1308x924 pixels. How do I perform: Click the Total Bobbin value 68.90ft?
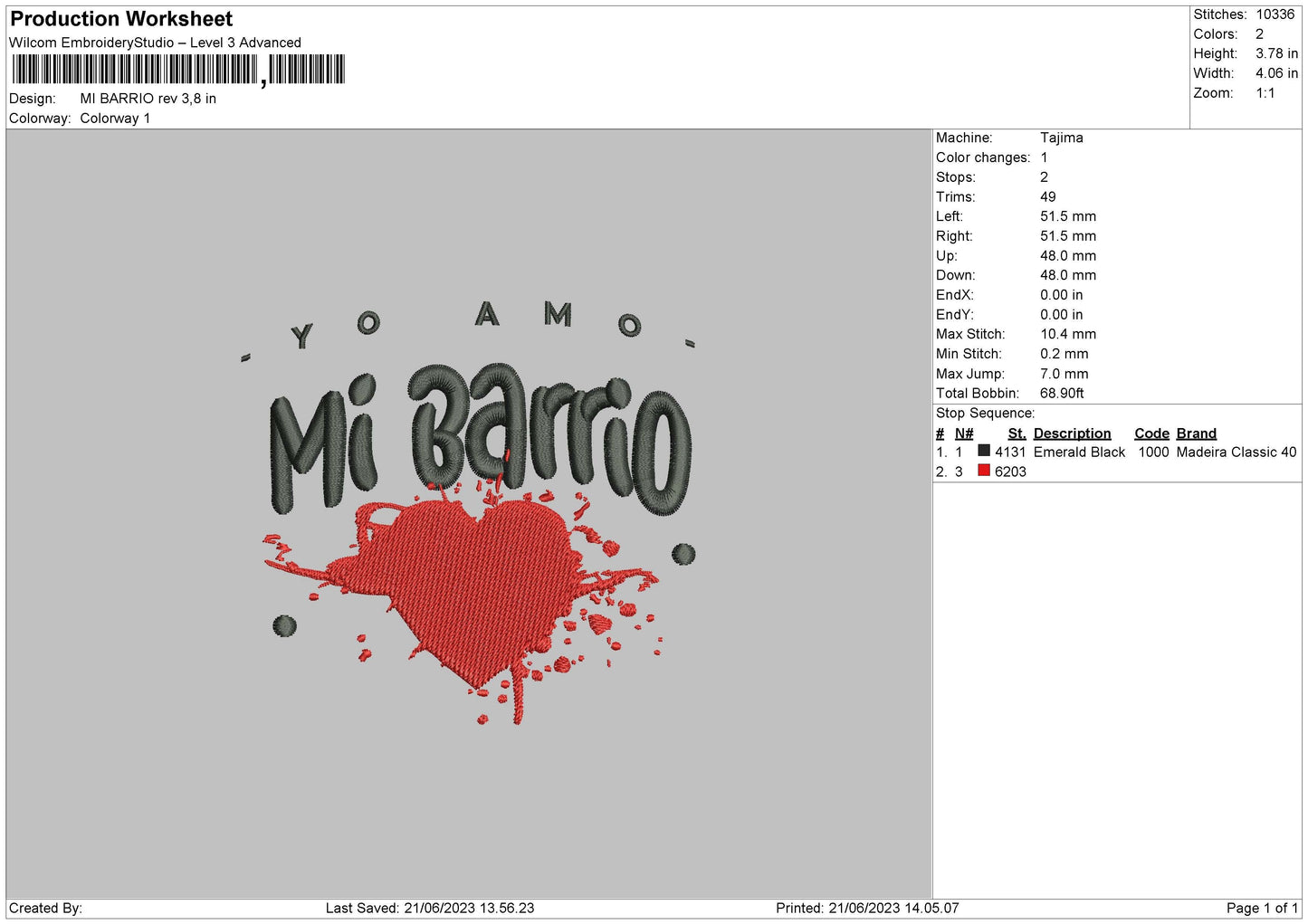[1063, 394]
